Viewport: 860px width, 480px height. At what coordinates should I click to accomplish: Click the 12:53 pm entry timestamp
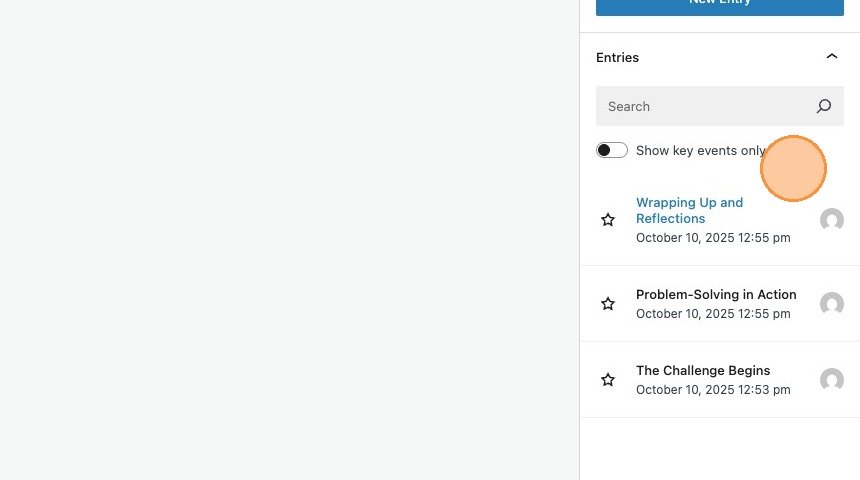[x=713, y=390]
